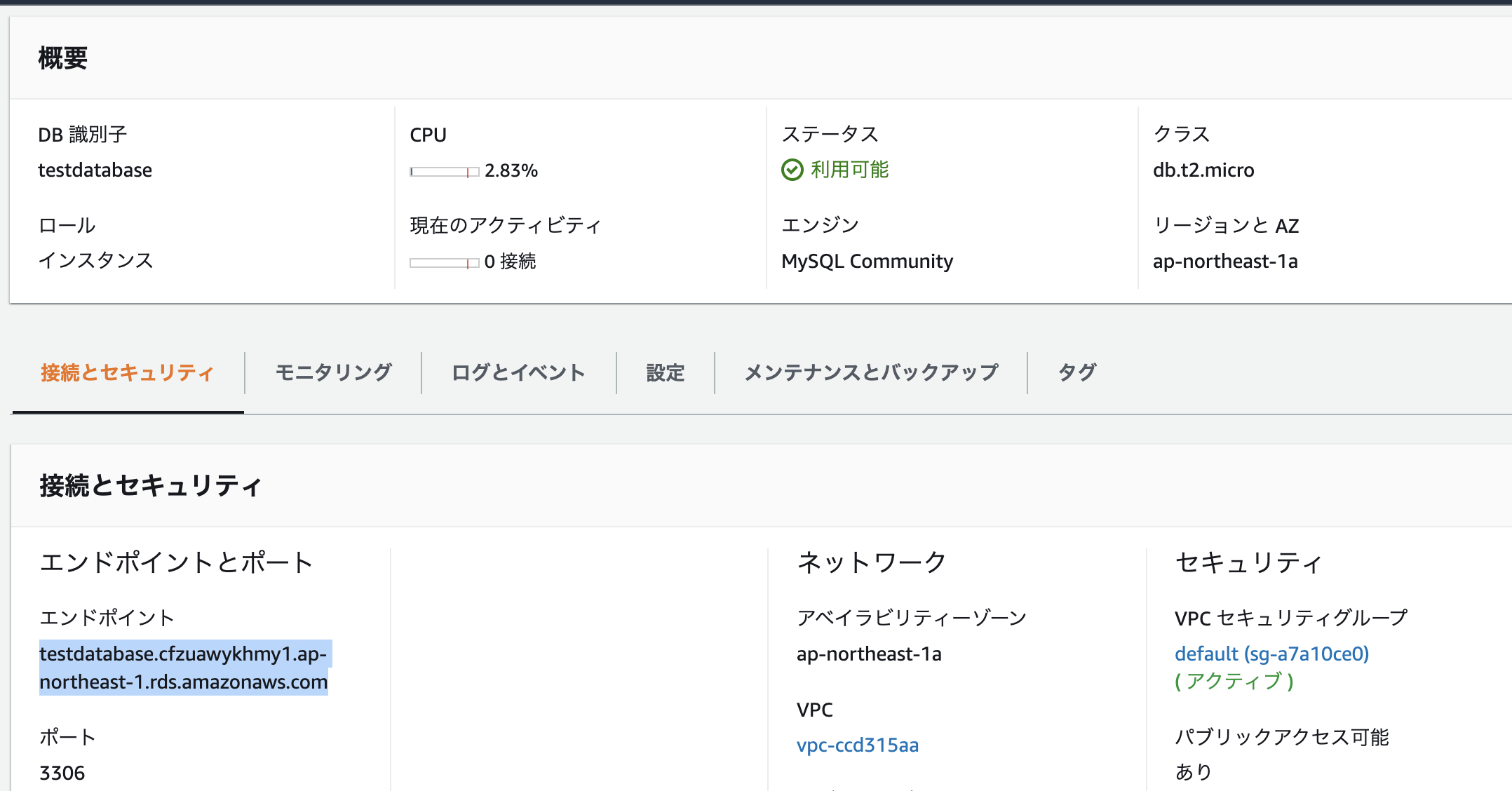1512x791 pixels.
Task: Click the 利用可能 status text
Action: pos(849,170)
